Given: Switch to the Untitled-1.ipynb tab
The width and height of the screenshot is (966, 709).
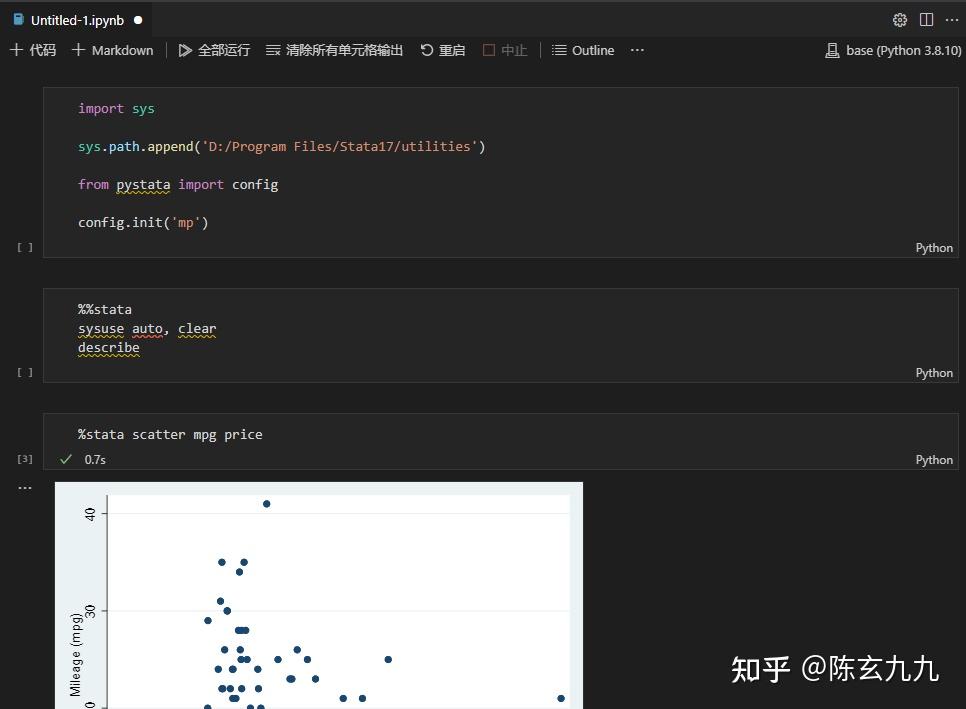Looking at the screenshot, I should (75, 20).
